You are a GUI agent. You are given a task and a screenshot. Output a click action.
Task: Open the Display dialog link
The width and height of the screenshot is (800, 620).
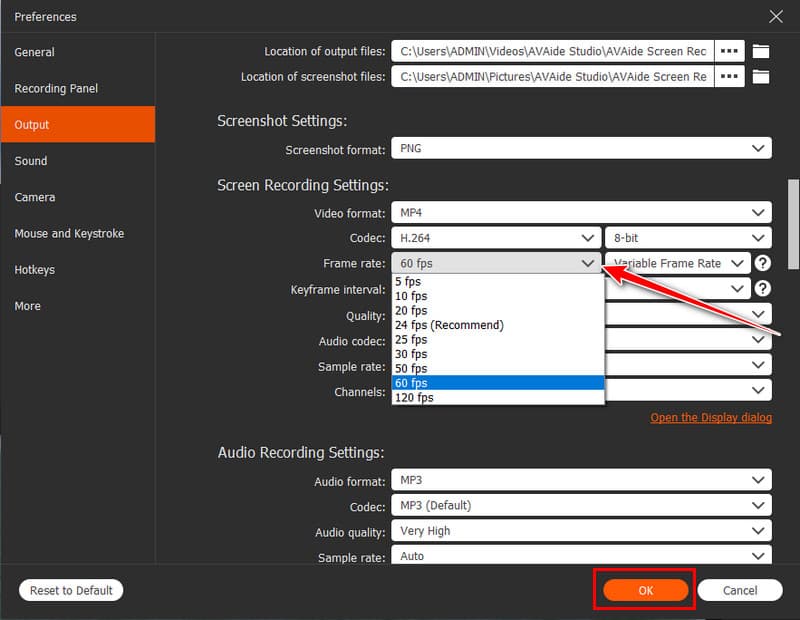(x=711, y=418)
